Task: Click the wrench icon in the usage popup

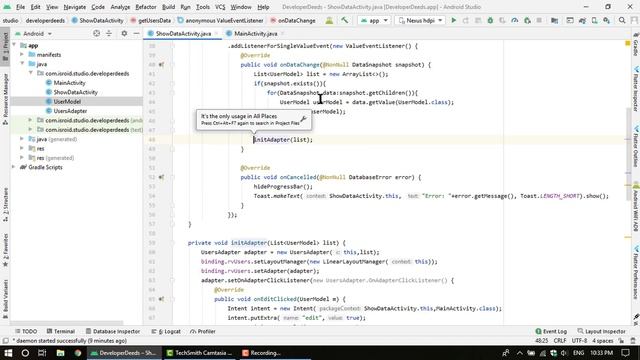Action: tap(303, 119)
